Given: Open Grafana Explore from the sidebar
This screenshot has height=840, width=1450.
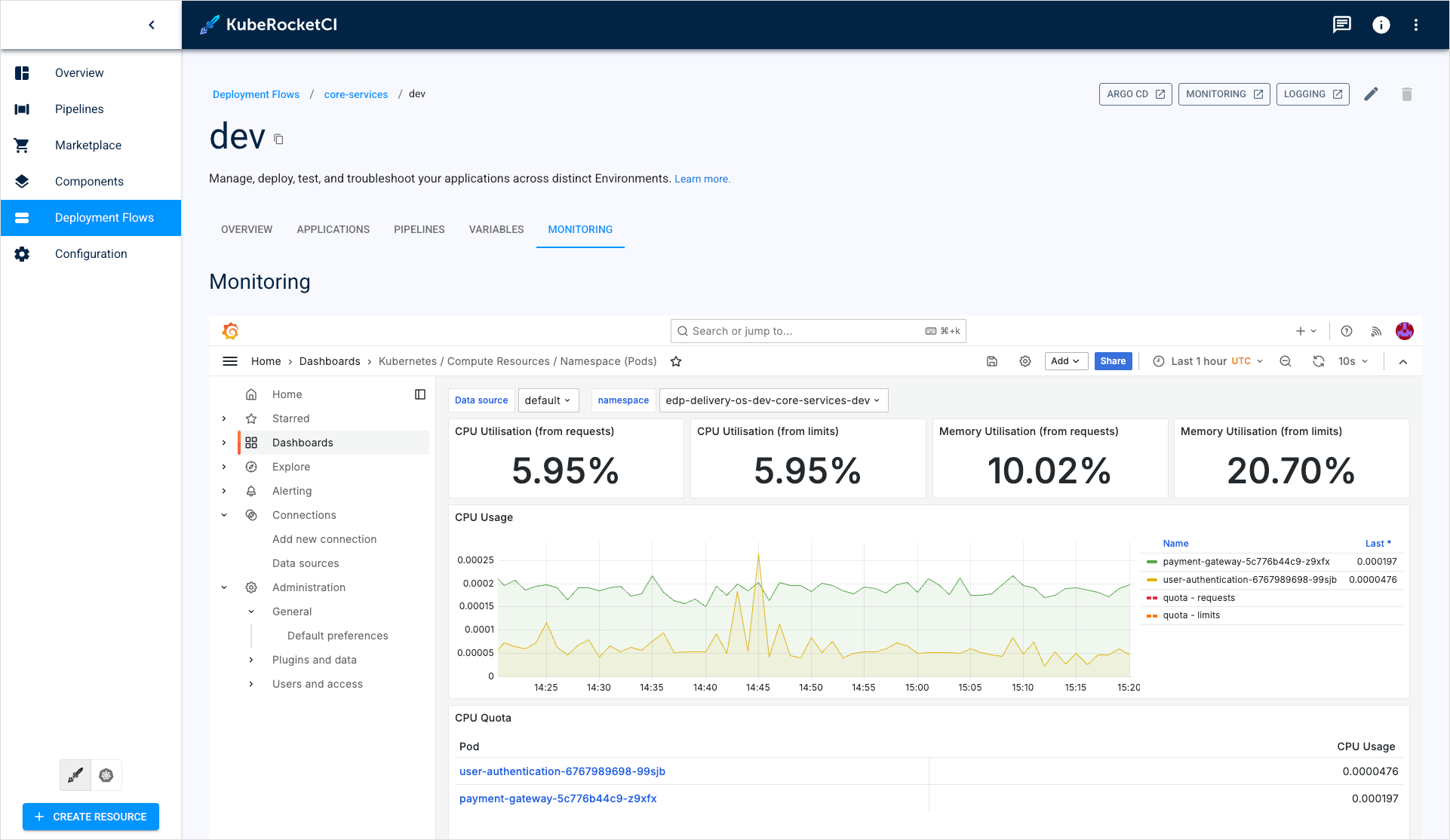Looking at the screenshot, I should [x=290, y=467].
